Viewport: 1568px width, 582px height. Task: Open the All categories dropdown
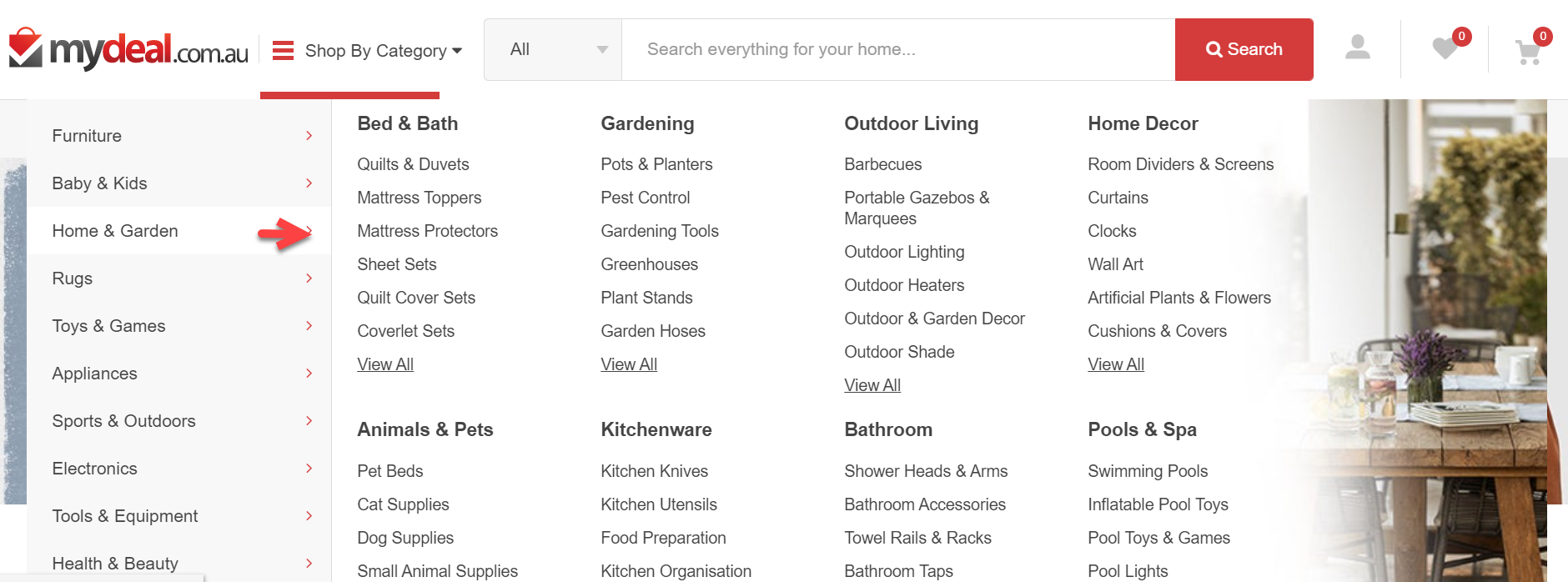point(553,50)
